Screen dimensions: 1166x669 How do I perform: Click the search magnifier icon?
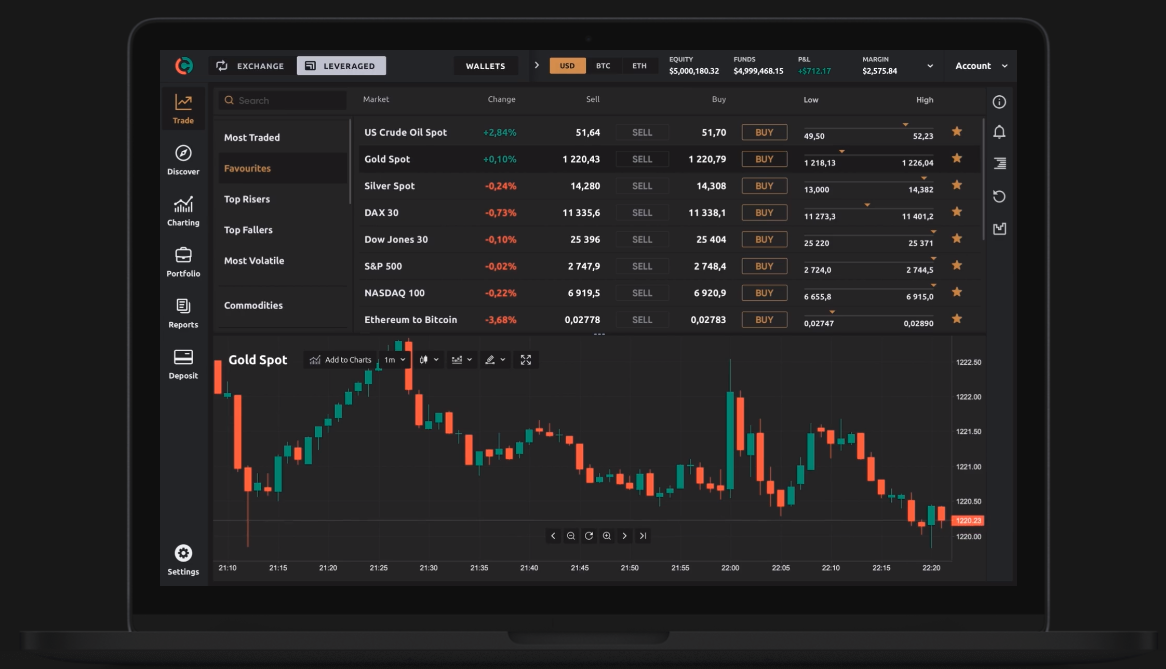click(x=229, y=100)
